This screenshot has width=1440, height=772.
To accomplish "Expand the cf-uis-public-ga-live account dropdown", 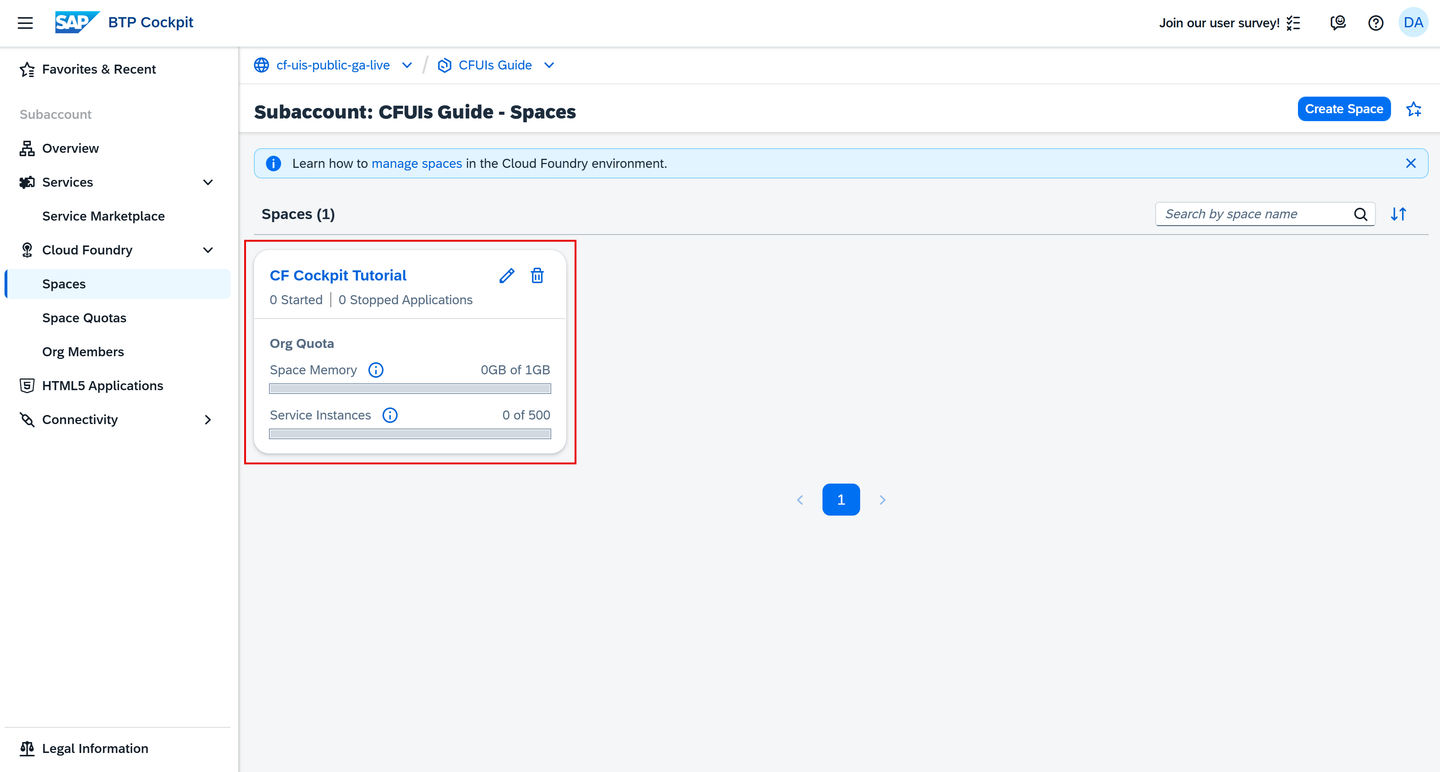I will pyautogui.click(x=407, y=65).
